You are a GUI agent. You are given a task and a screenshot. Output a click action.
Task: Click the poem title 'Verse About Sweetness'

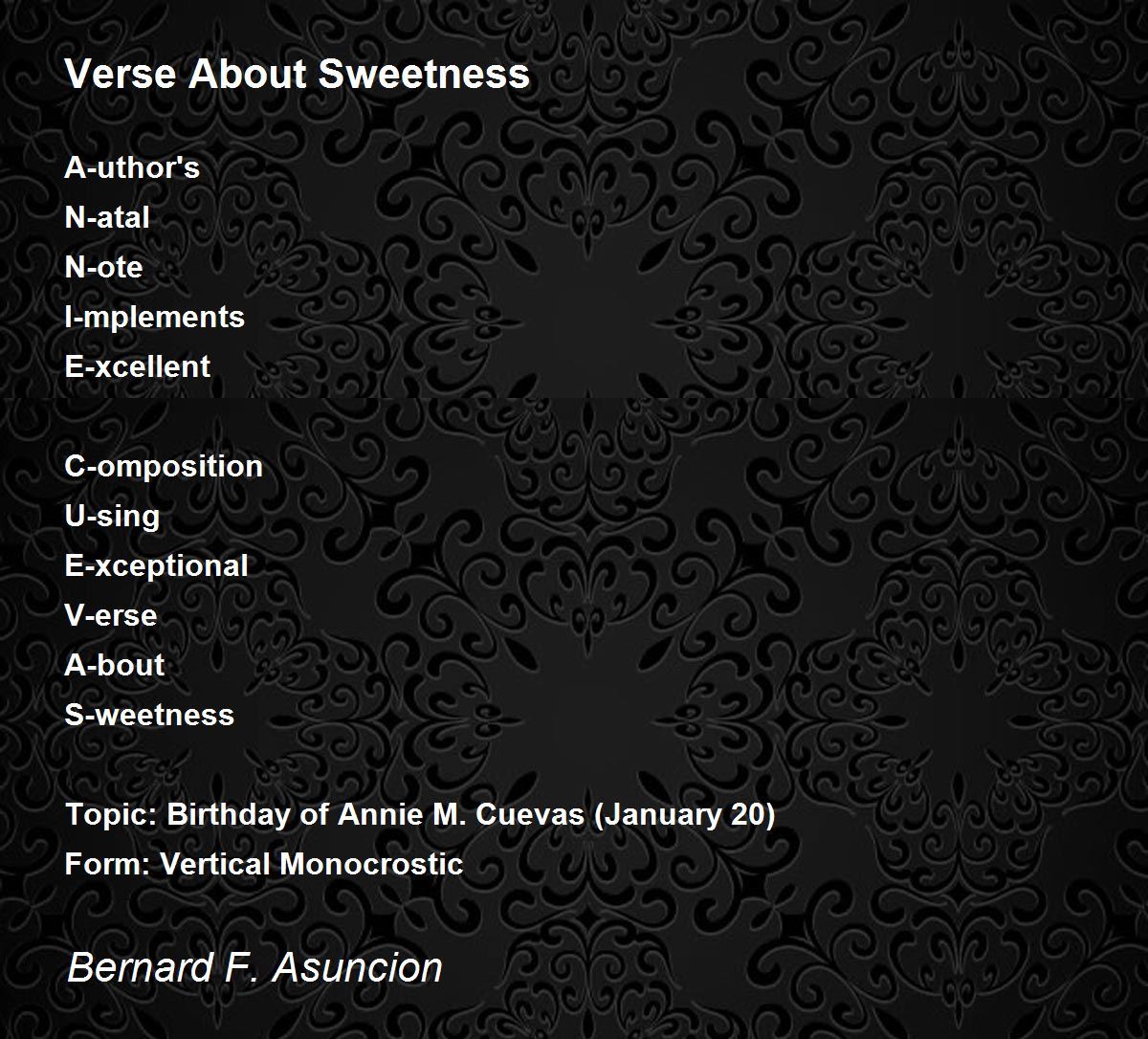pyautogui.click(x=297, y=74)
